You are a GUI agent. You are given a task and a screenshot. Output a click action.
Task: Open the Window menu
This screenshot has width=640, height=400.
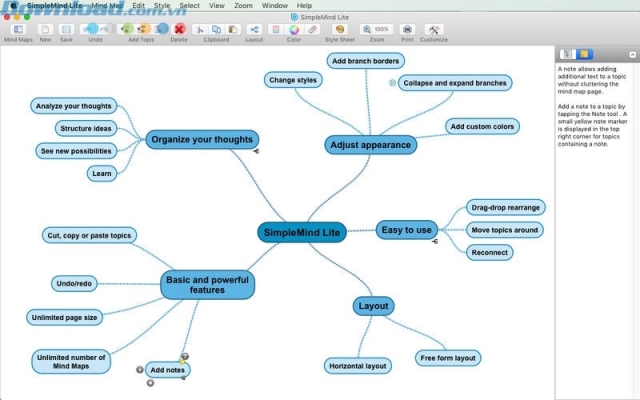(274, 5)
